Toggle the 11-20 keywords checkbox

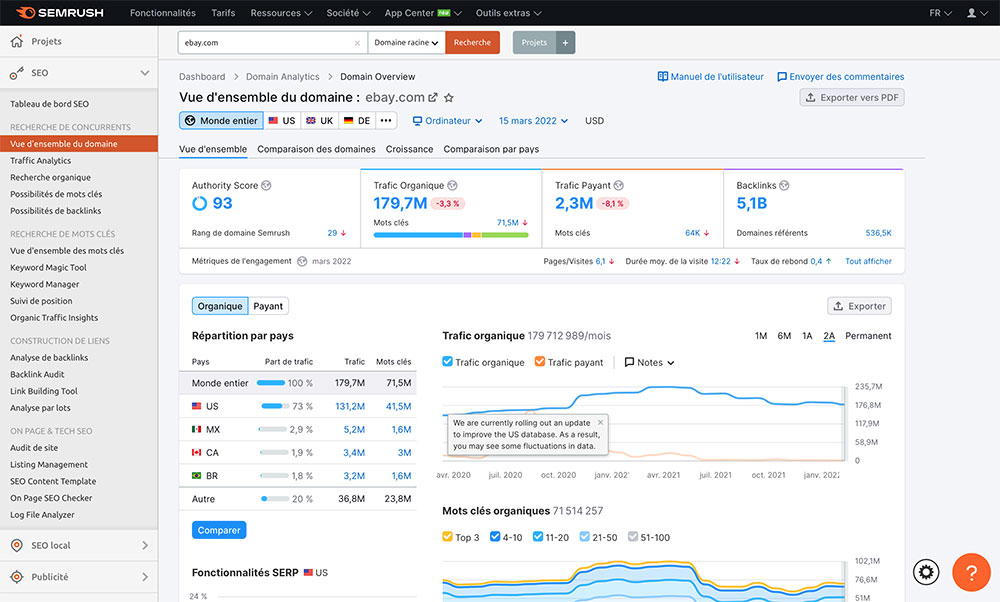point(538,536)
